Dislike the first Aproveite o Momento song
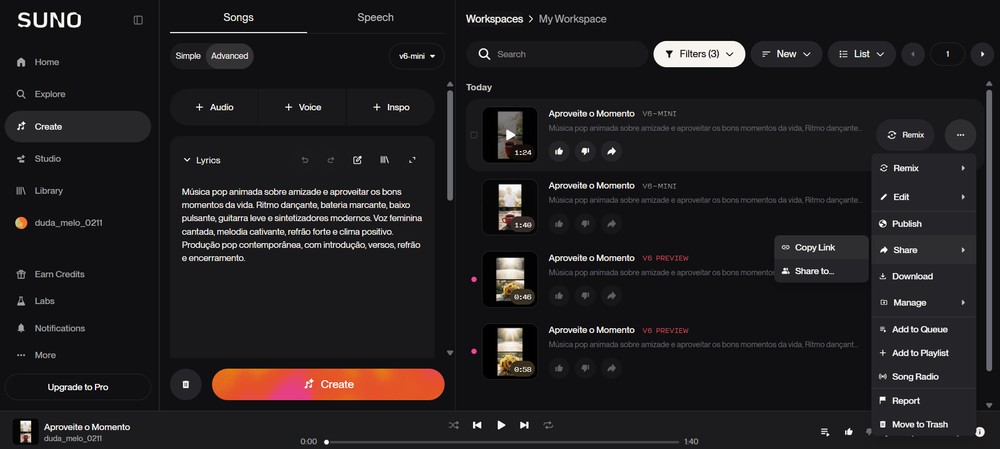 (585, 151)
